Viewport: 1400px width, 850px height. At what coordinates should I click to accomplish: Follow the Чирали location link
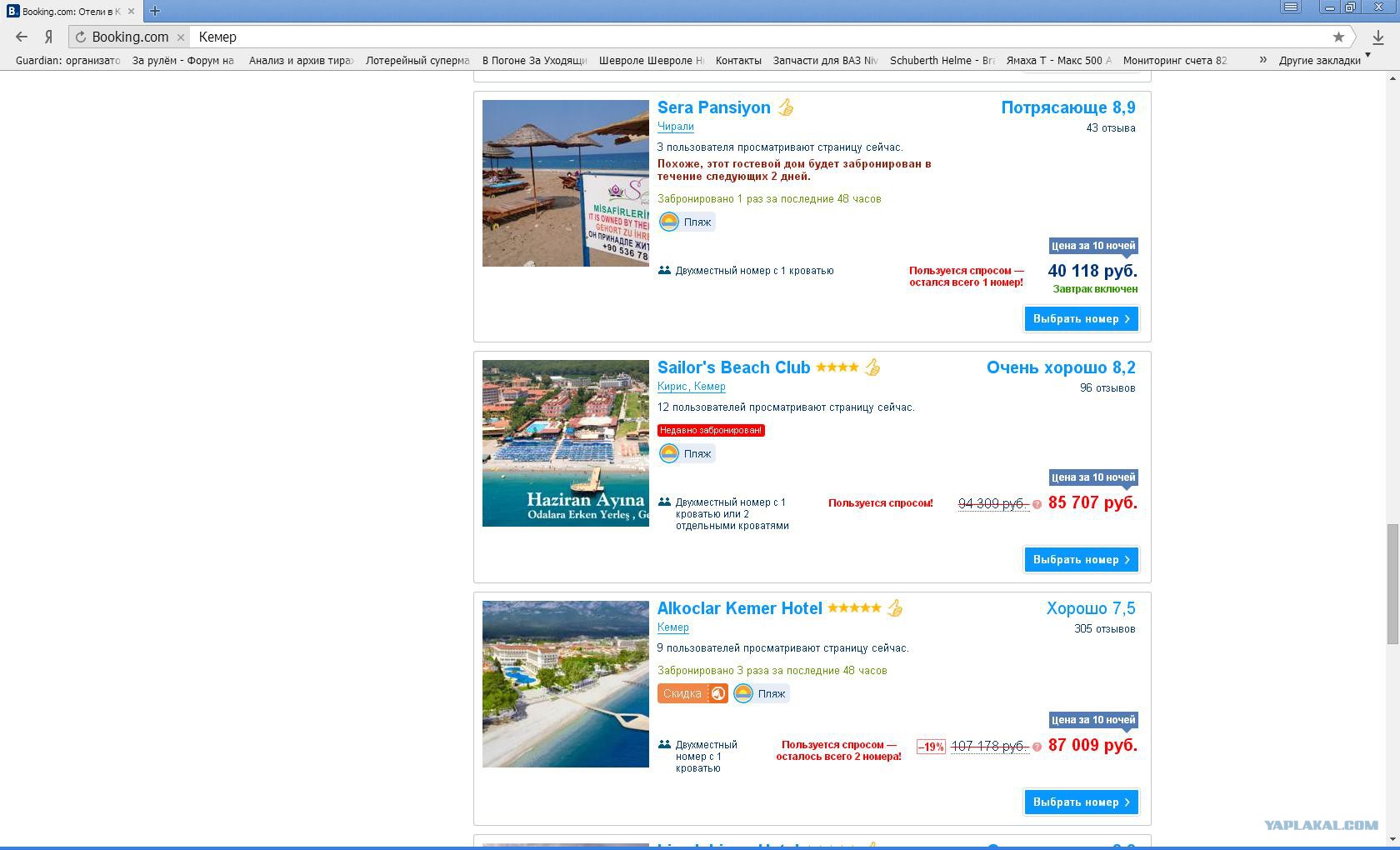(675, 127)
